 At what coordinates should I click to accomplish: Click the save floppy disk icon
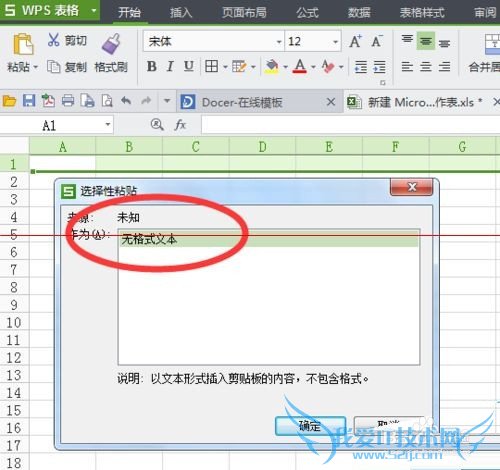coord(29,101)
